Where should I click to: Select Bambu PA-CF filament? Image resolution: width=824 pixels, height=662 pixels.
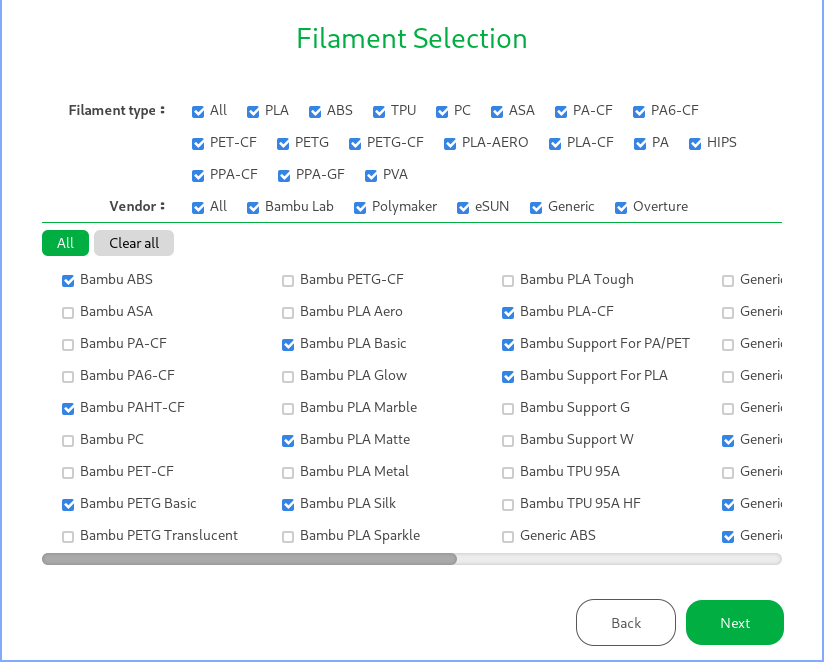click(68, 345)
